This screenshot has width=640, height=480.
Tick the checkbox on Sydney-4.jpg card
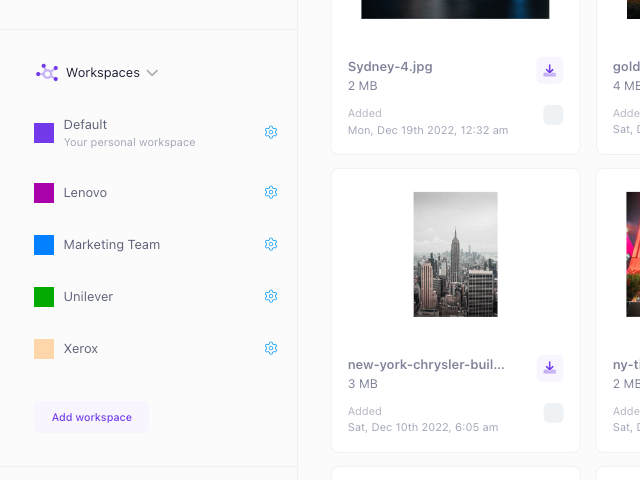[x=553, y=115]
